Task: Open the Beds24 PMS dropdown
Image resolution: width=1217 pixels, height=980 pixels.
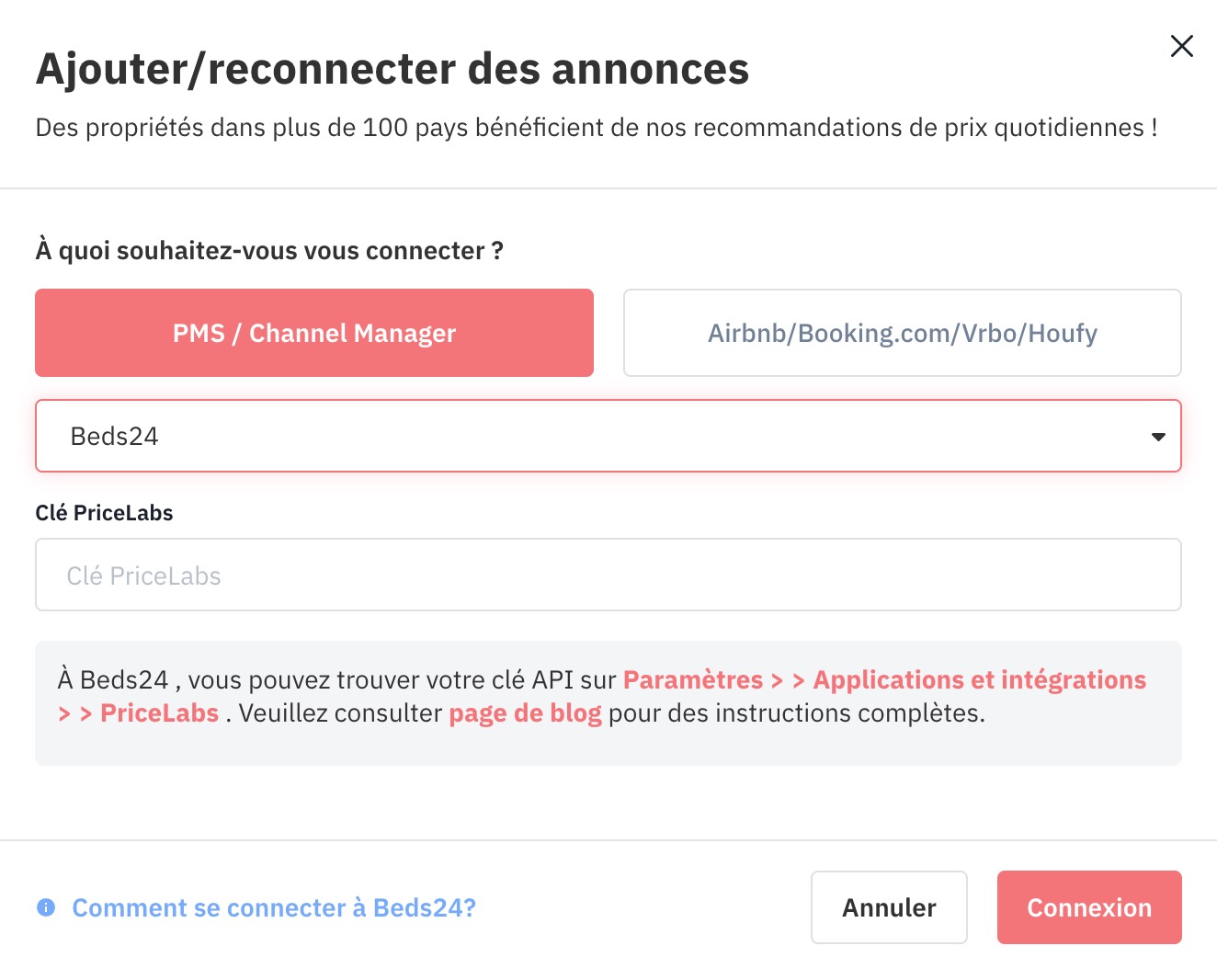Action: coord(608,436)
